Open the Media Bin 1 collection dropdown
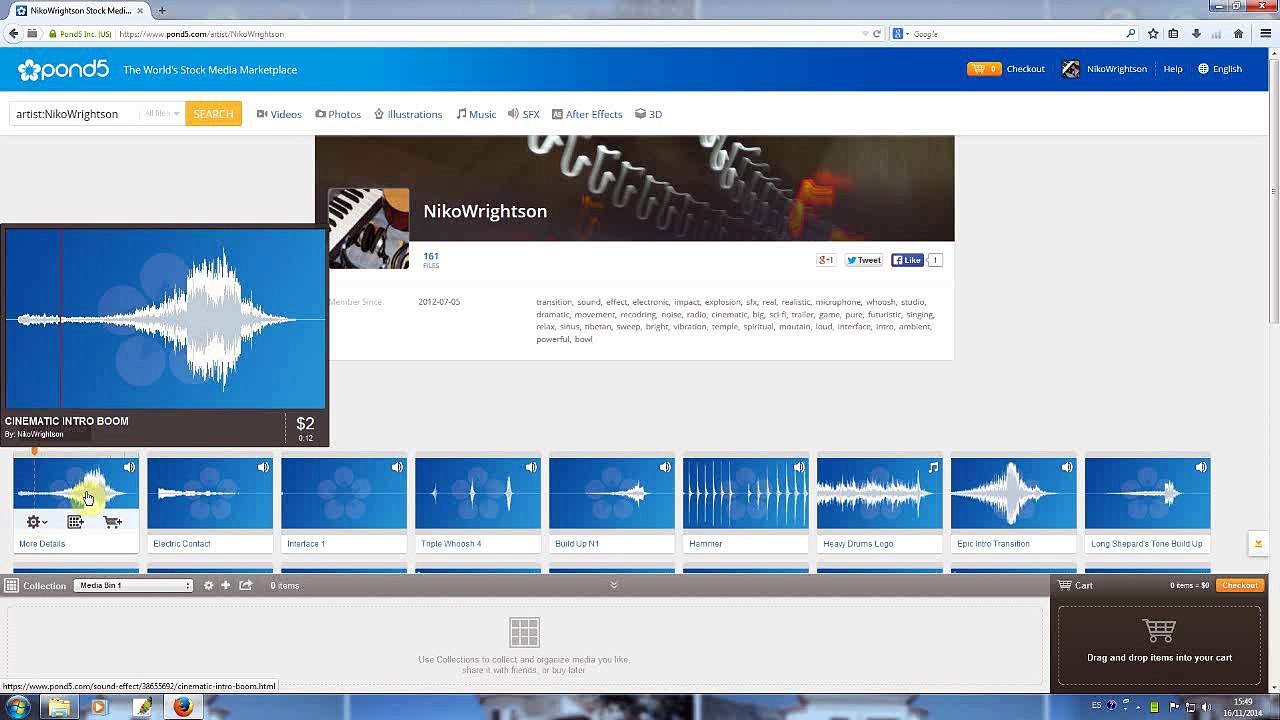Screen dimensions: 1280x720 pyautogui.click(x=133, y=585)
